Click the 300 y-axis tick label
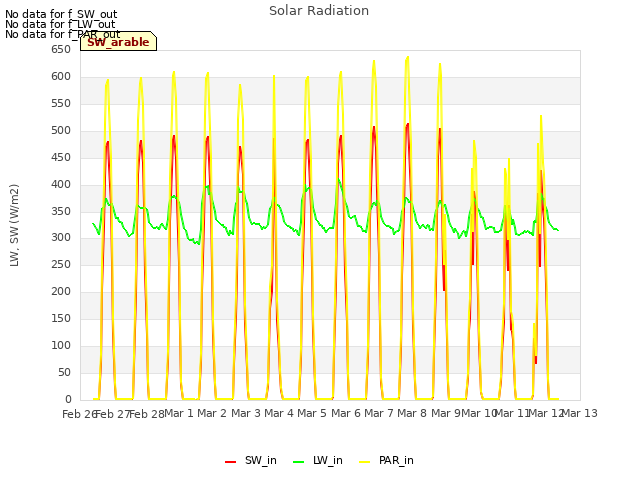Viewport: 640px width, 480px height. 61,238
